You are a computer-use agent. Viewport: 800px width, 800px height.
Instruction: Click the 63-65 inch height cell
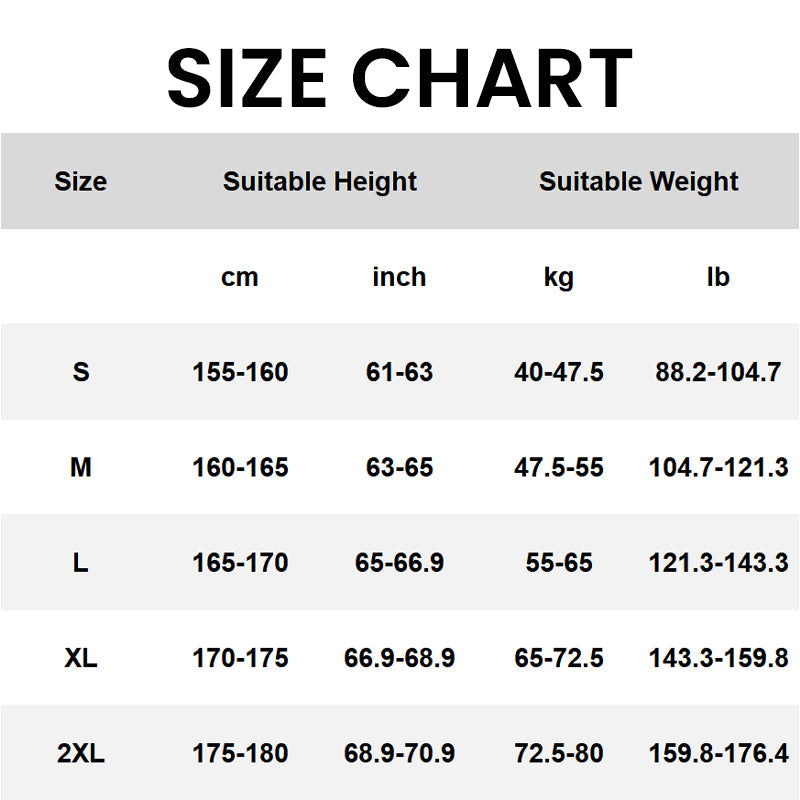click(399, 467)
